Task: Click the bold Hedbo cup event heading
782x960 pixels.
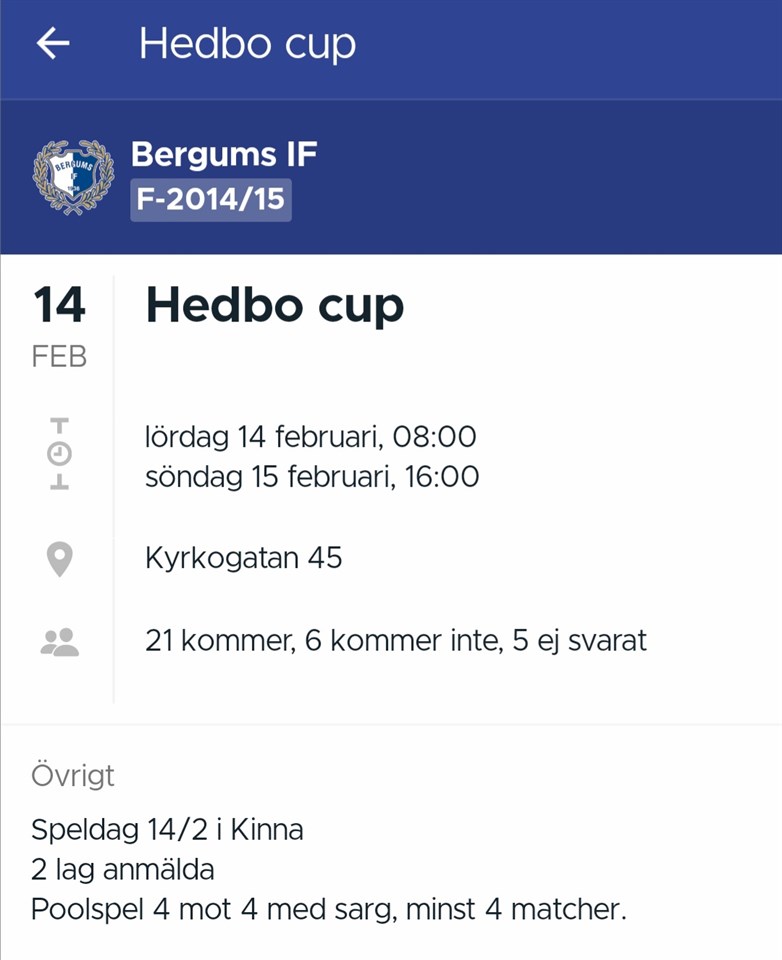Action: (275, 306)
